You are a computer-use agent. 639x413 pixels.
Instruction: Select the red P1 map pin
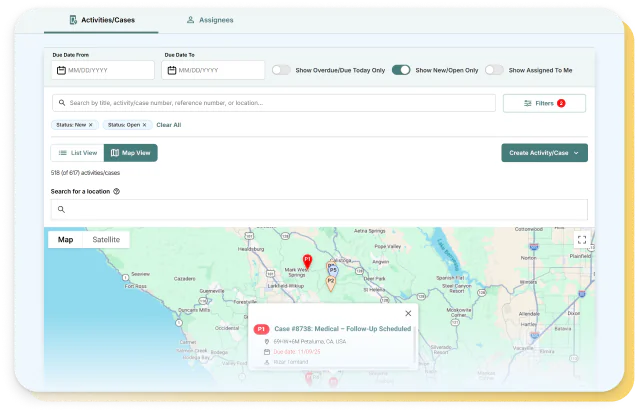tap(307, 261)
